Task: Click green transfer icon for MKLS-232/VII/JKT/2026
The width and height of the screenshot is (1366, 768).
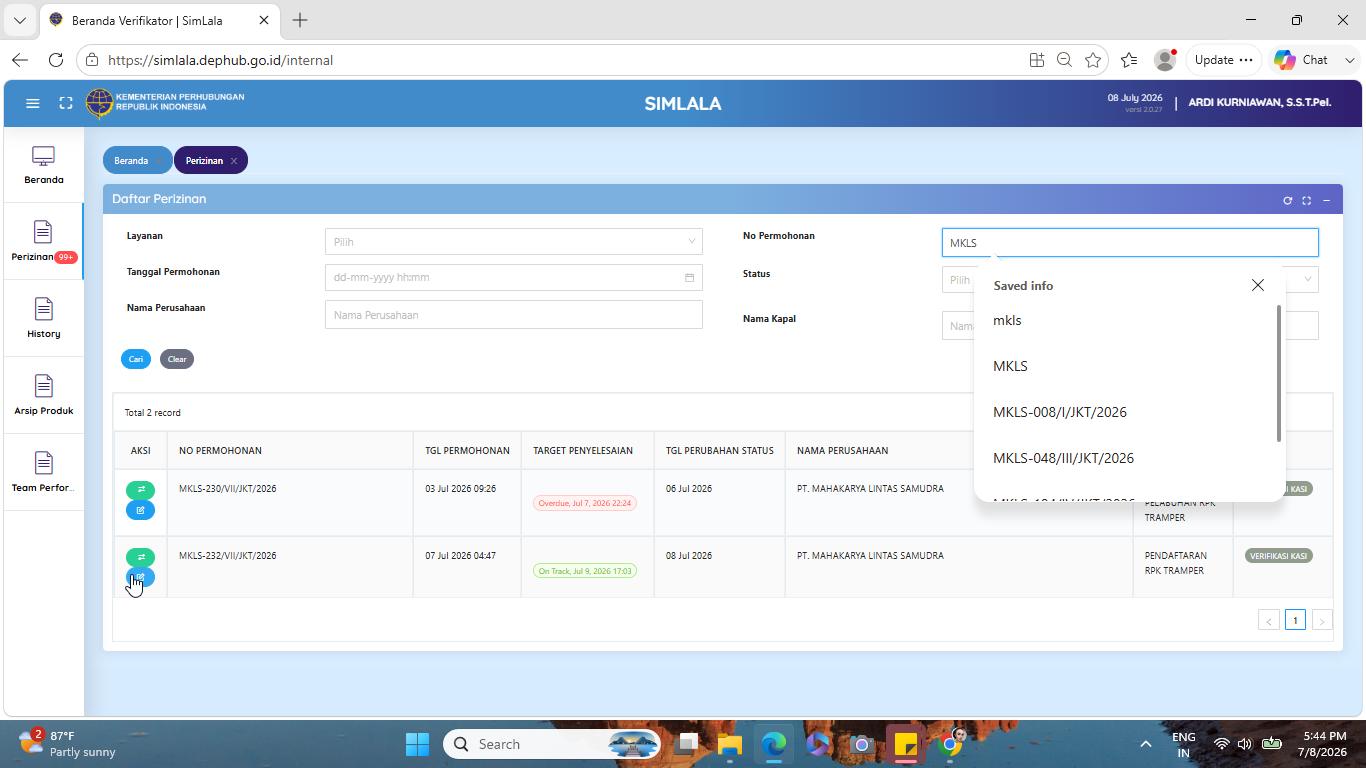Action: 140,557
